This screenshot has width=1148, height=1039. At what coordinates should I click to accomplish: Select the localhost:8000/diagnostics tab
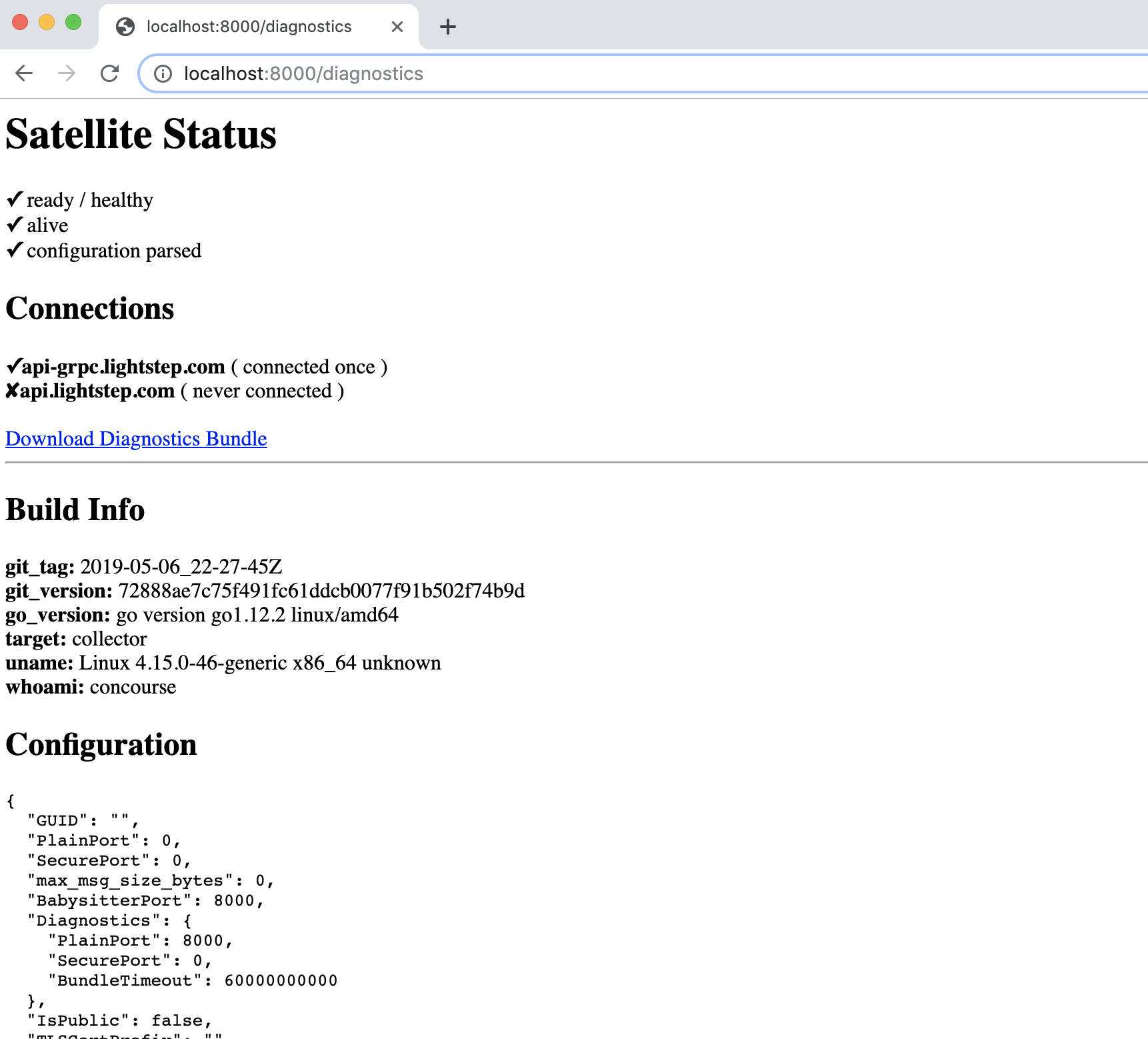tap(249, 27)
